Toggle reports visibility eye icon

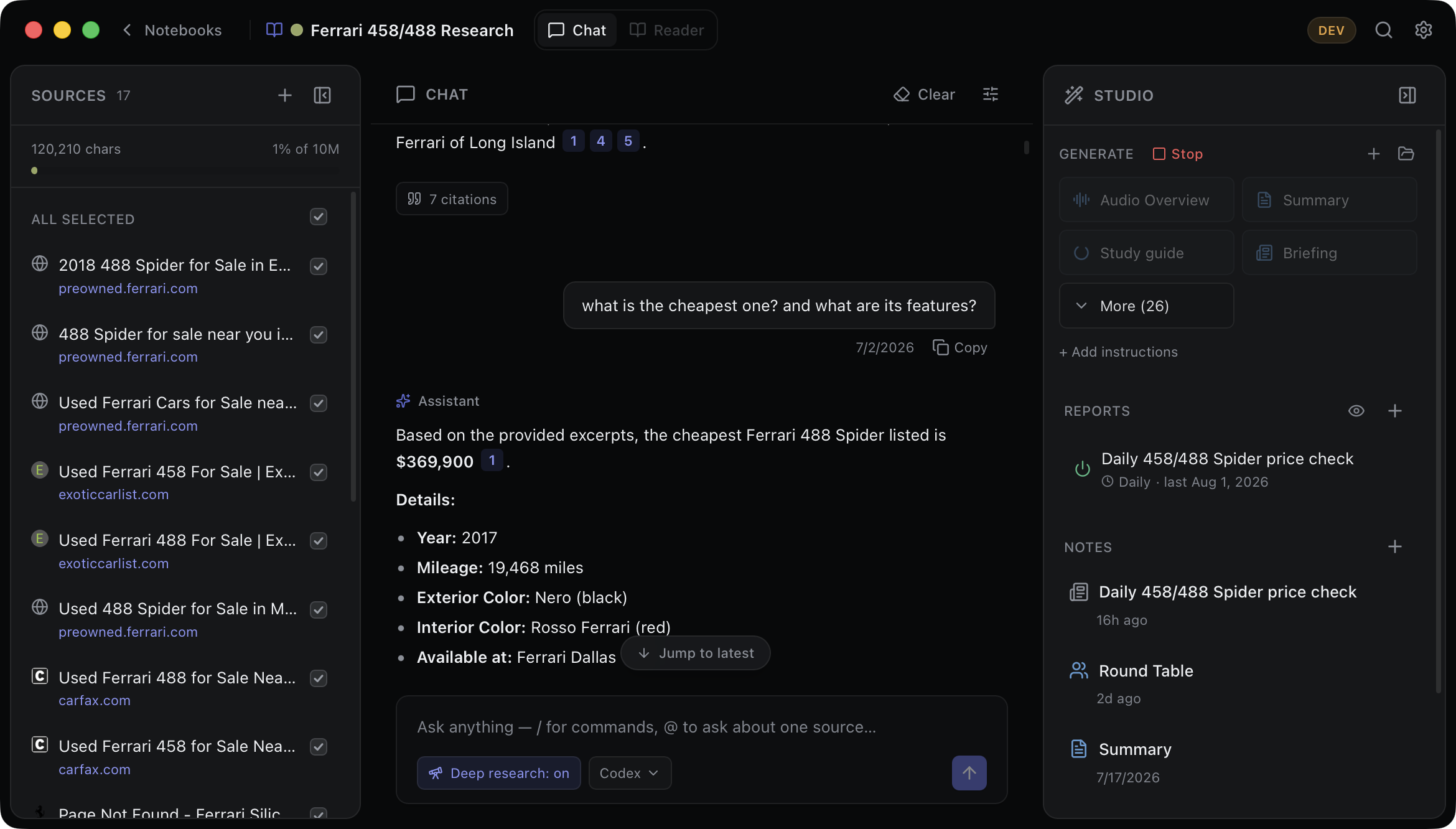[x=1356, y=411]
